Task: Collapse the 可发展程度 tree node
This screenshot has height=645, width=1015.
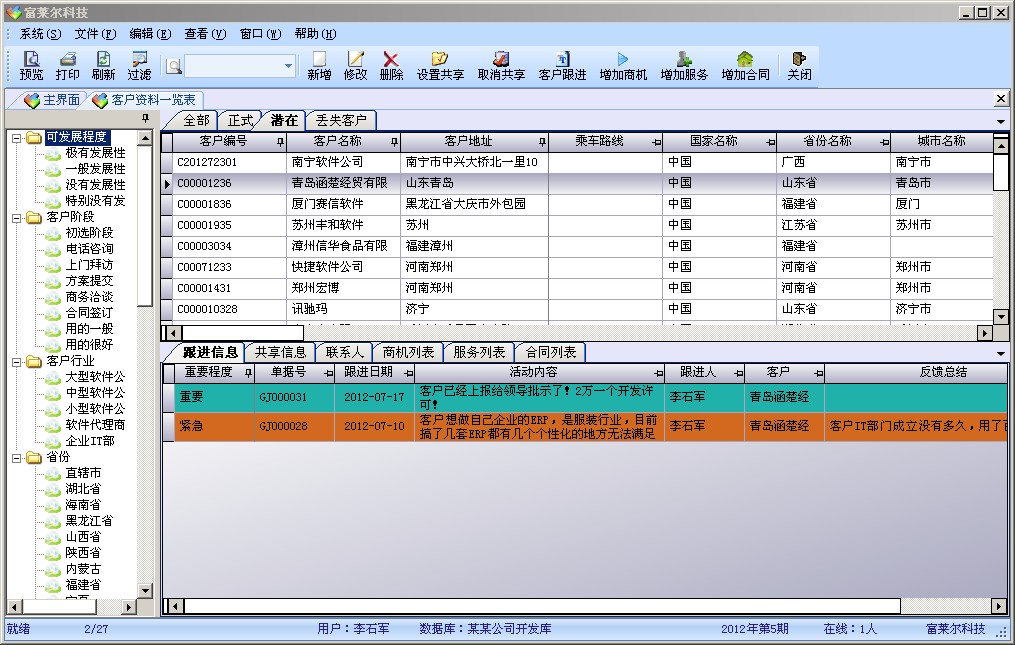Action: click(17, 138)
